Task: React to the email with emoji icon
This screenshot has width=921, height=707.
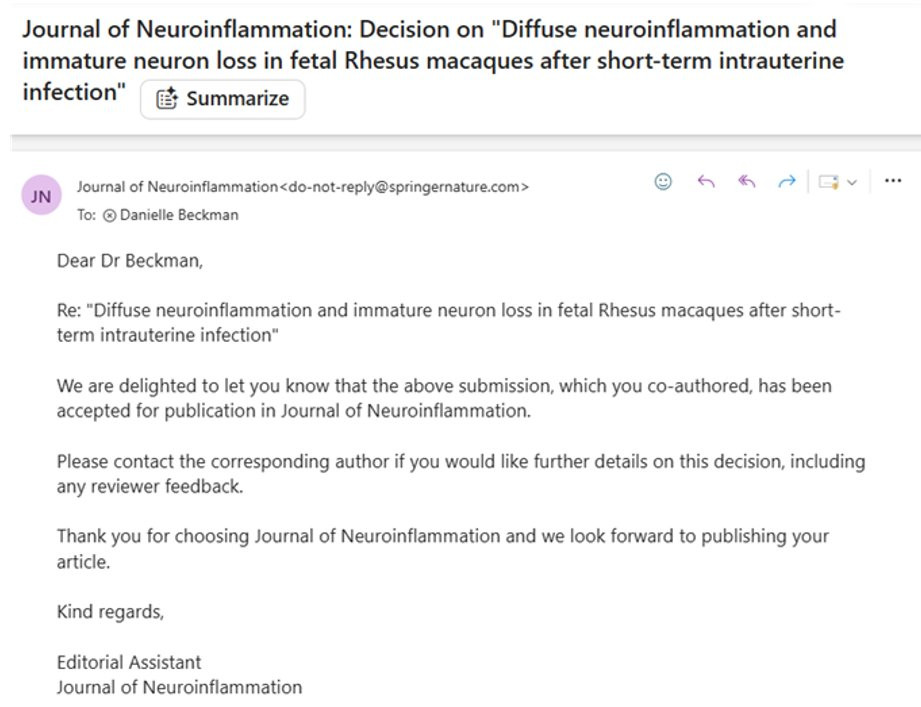Action: [663, 182]
